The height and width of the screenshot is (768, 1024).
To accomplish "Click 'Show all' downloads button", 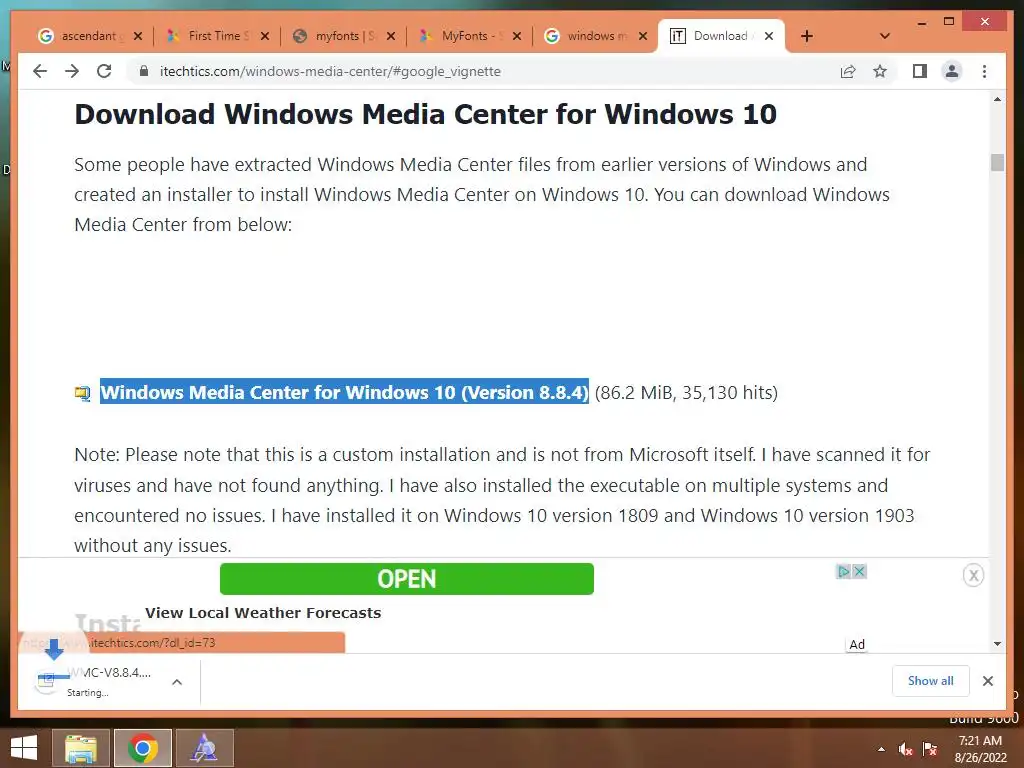I will pyautogui.click(x=931, y=680).
